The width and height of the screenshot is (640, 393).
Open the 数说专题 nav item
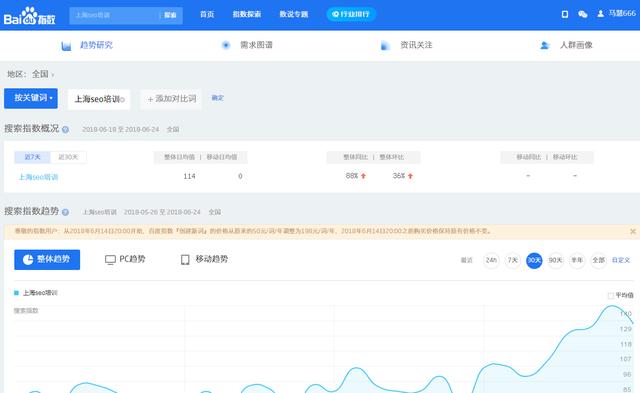coord(293,14)
